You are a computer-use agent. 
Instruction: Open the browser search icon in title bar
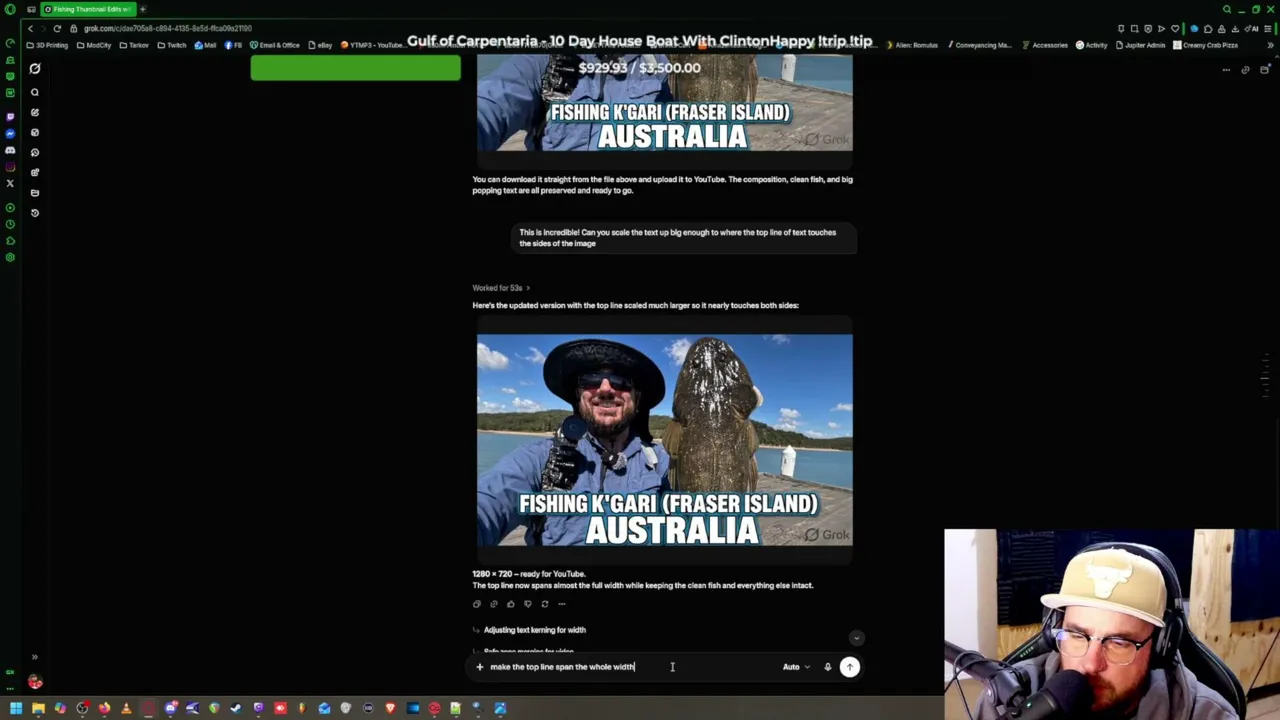click(1227, 9)
